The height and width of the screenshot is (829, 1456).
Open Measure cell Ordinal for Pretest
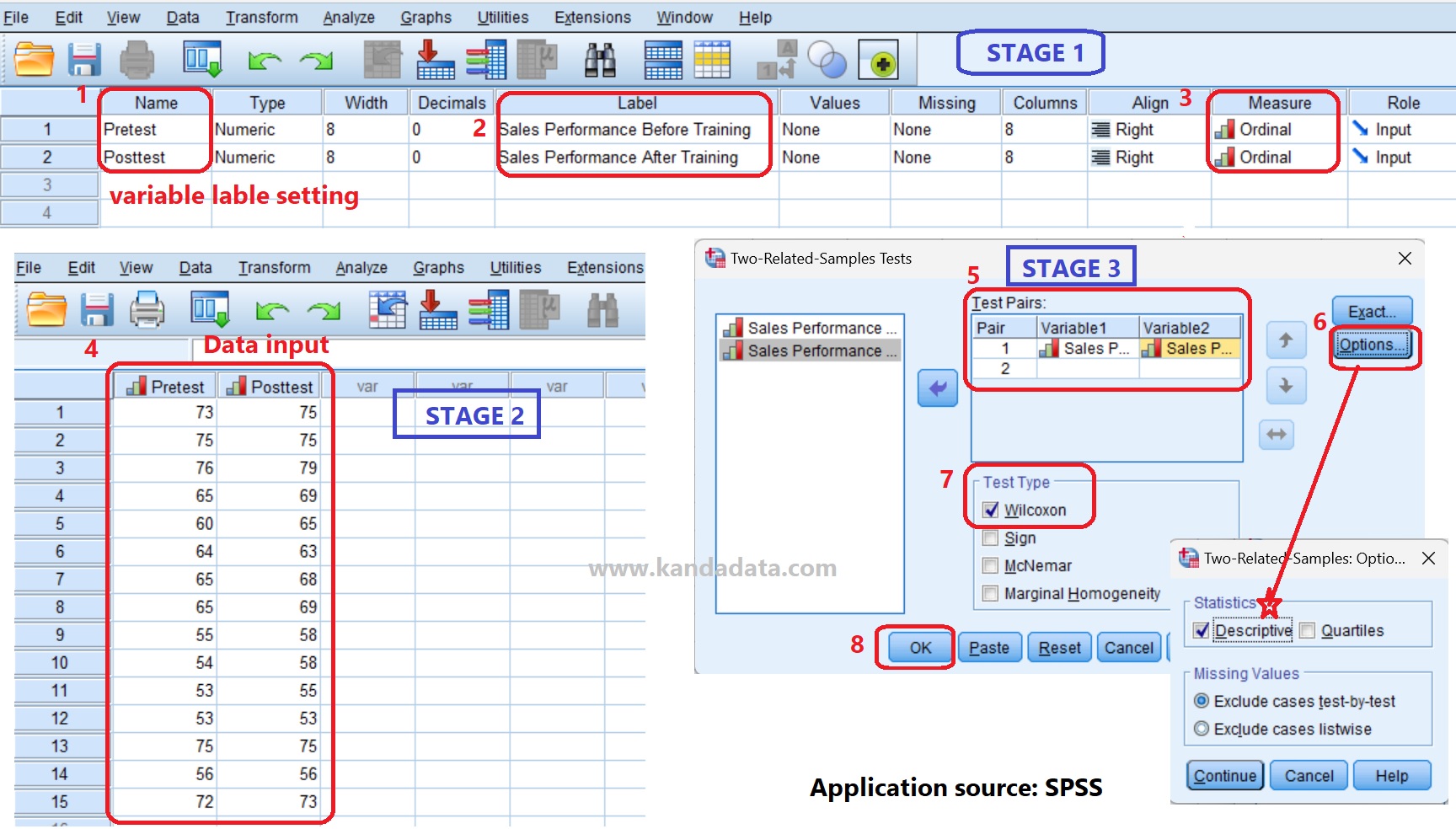point(1265,130)
